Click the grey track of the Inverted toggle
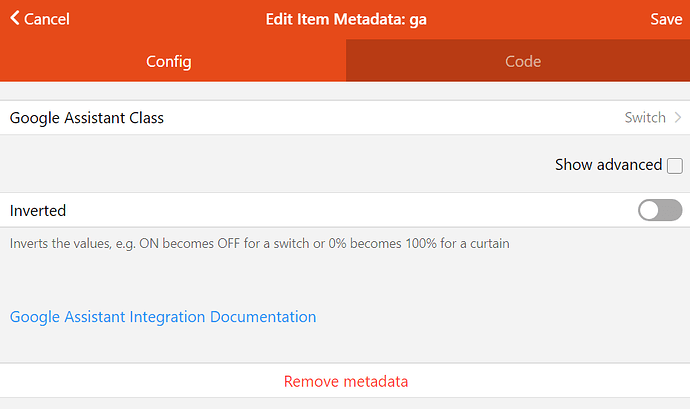Viewport: 690px width, 409px height. [x=671, y=210]
